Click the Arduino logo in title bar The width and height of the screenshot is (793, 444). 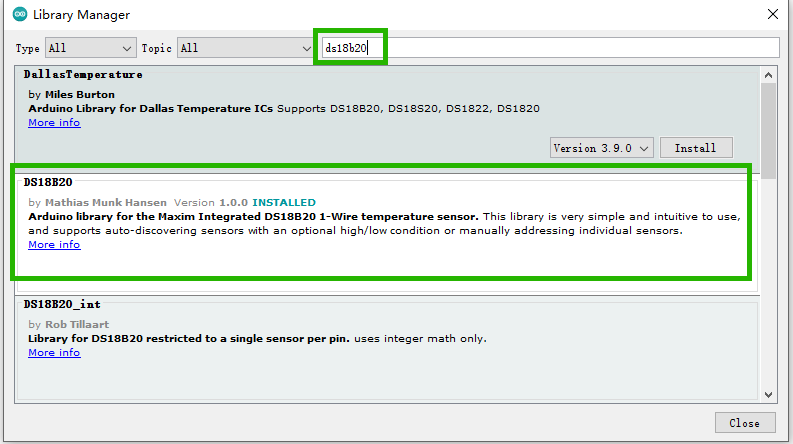tap(19, 15)
